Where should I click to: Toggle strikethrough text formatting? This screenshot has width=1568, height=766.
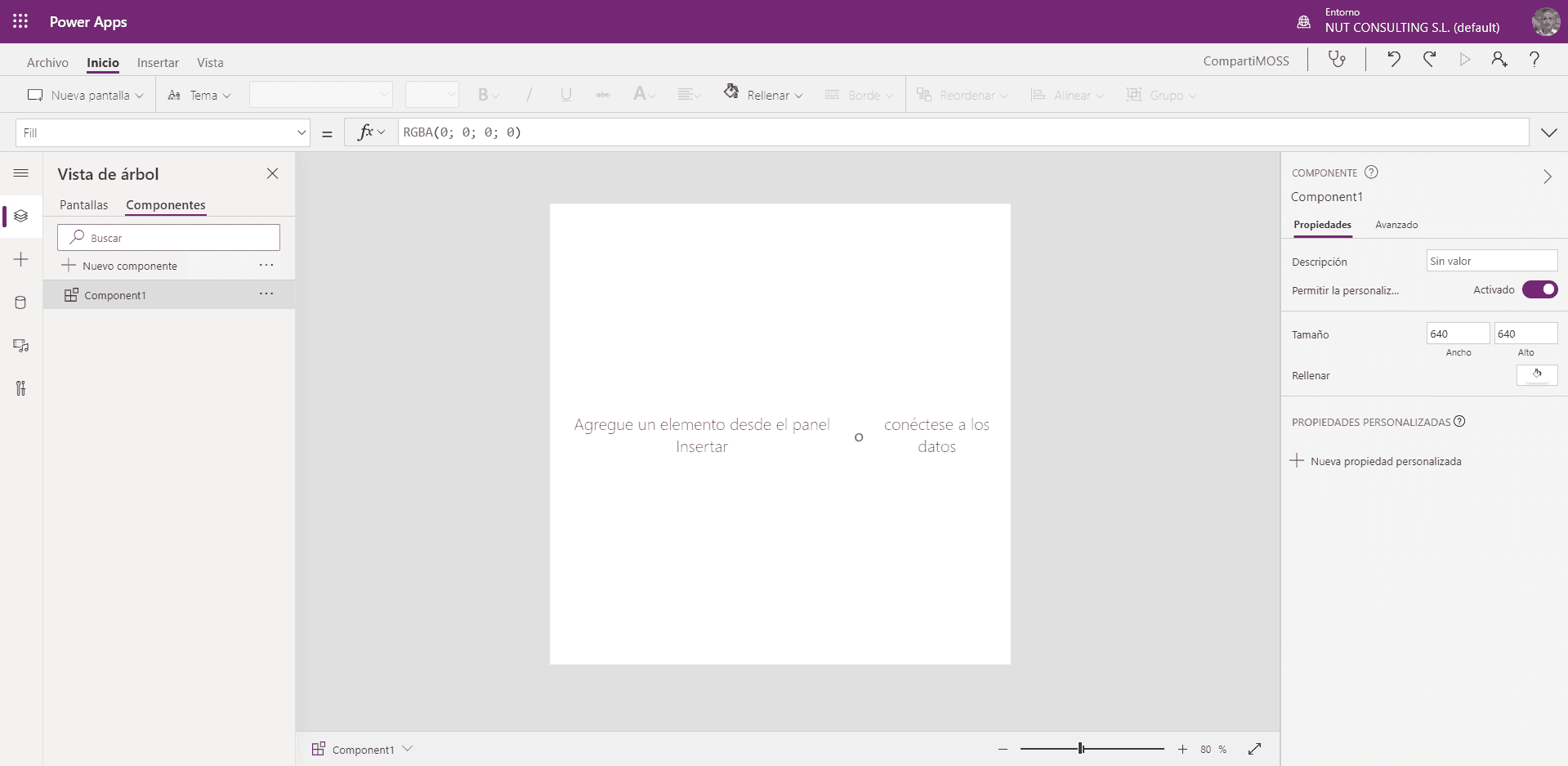603,95
